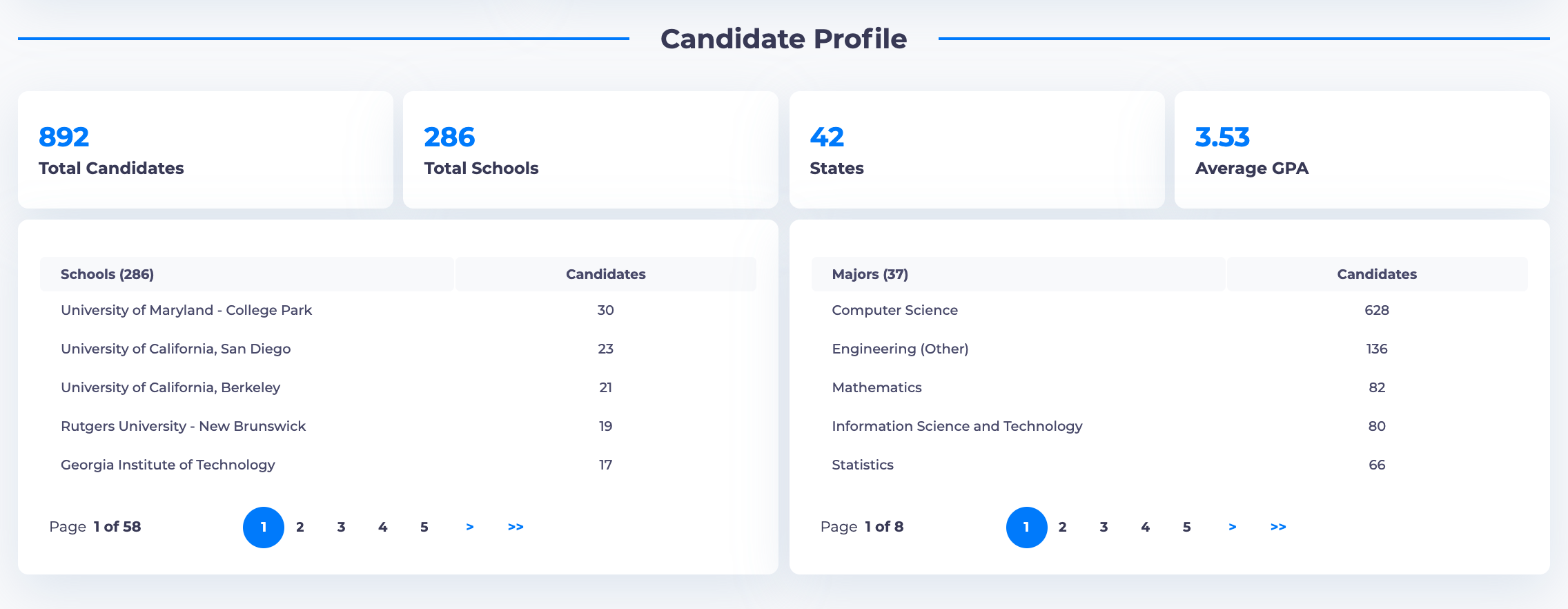Click the Average GPA card

pyautogui.click(x=1362, y=150)
